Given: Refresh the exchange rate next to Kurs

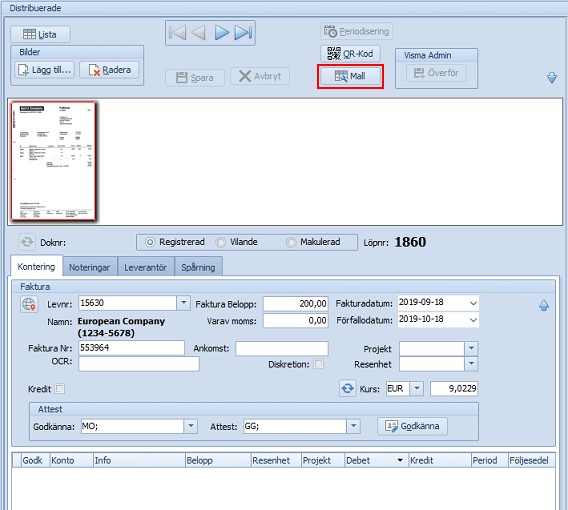Looking at the screenshot, I should click(347, 388).
